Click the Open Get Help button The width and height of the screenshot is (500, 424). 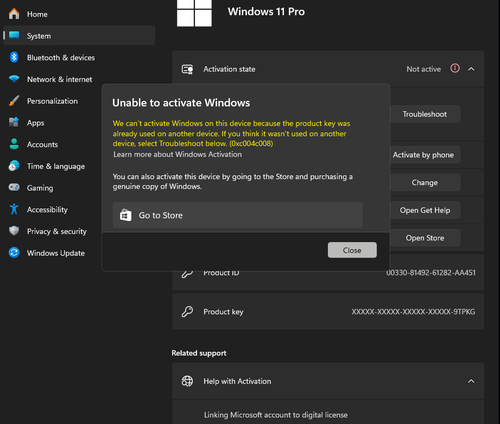pos(425,210)
